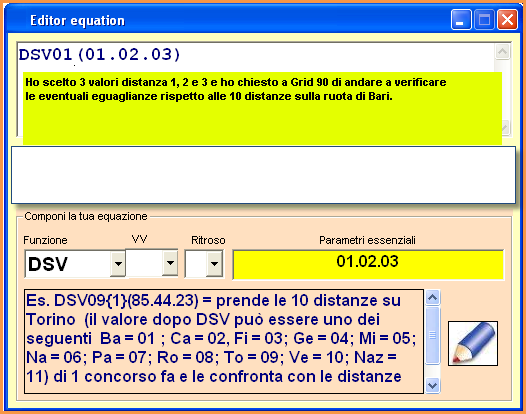Click the blue pencil edit icon
This screenshot has height=414, width=526.
473,343
